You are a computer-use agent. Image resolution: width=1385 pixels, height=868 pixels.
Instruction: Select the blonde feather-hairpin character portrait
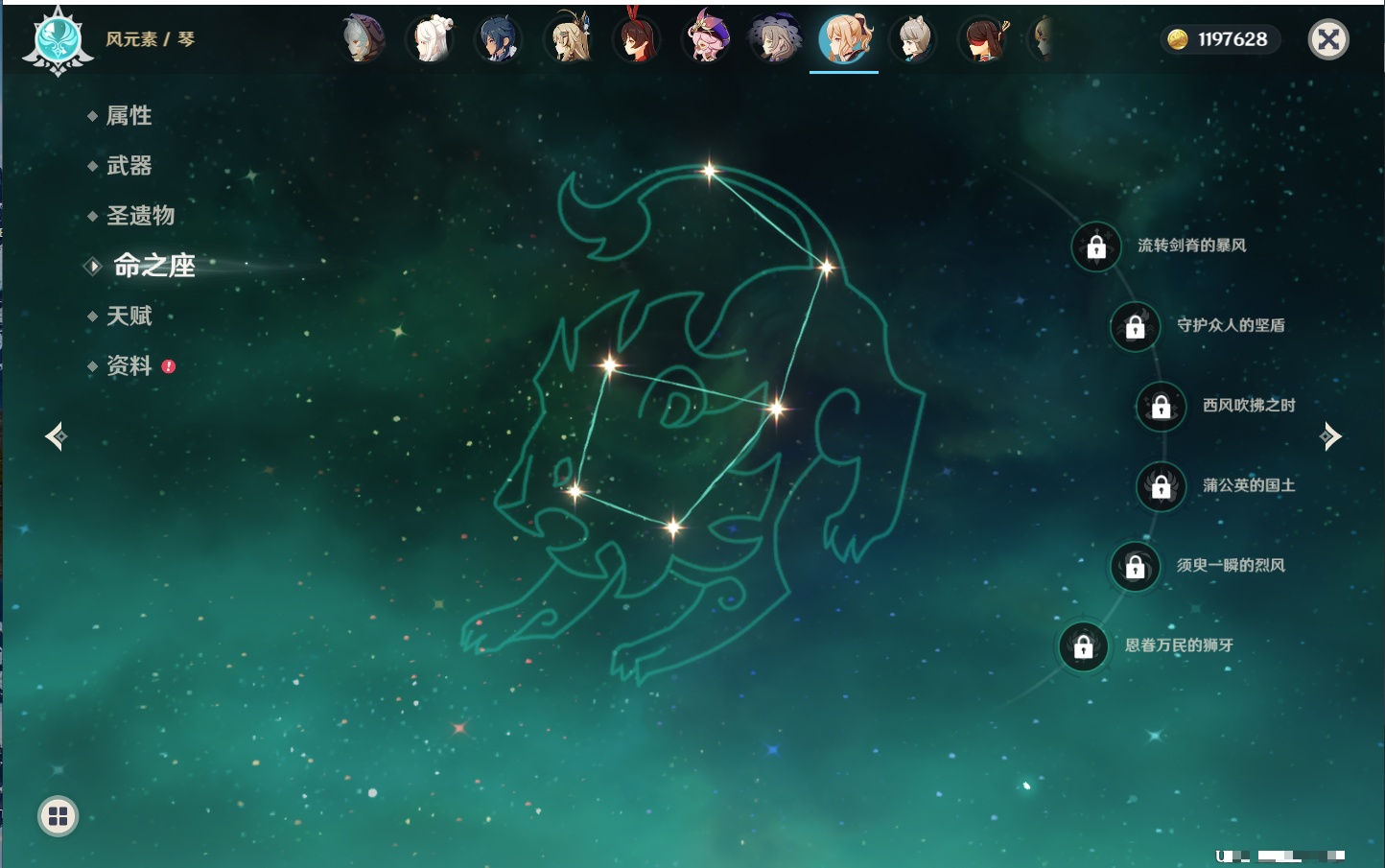(x=570, y=39)
